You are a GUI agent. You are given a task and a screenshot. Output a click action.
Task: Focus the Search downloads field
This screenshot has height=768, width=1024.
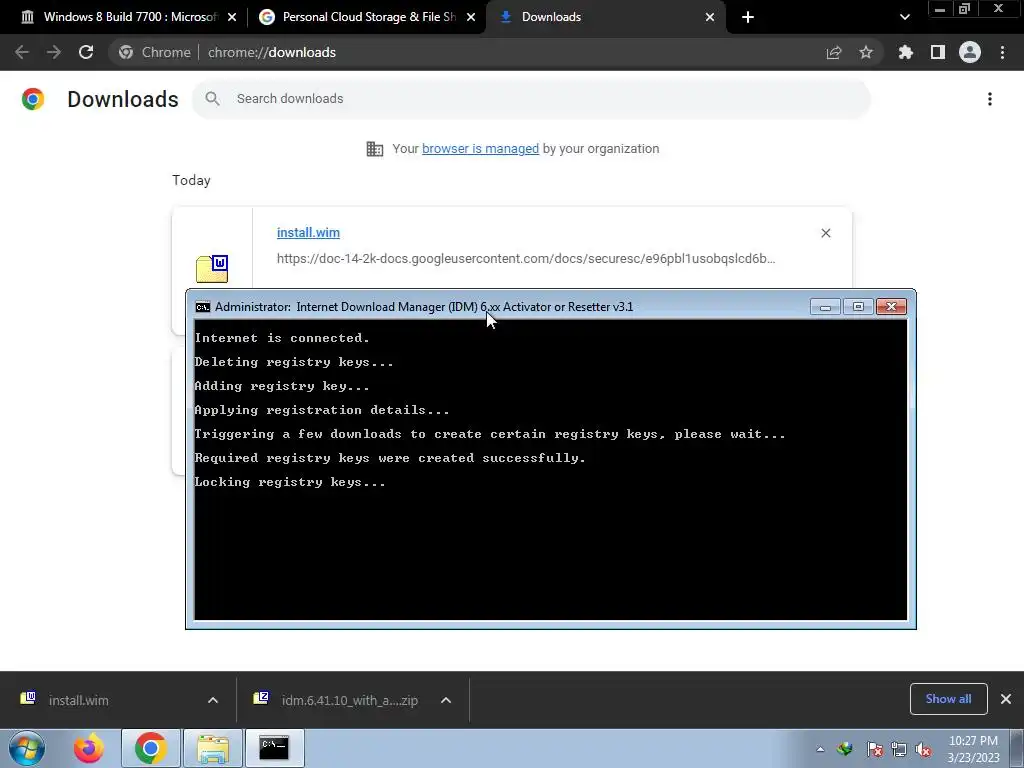(531, 99)
